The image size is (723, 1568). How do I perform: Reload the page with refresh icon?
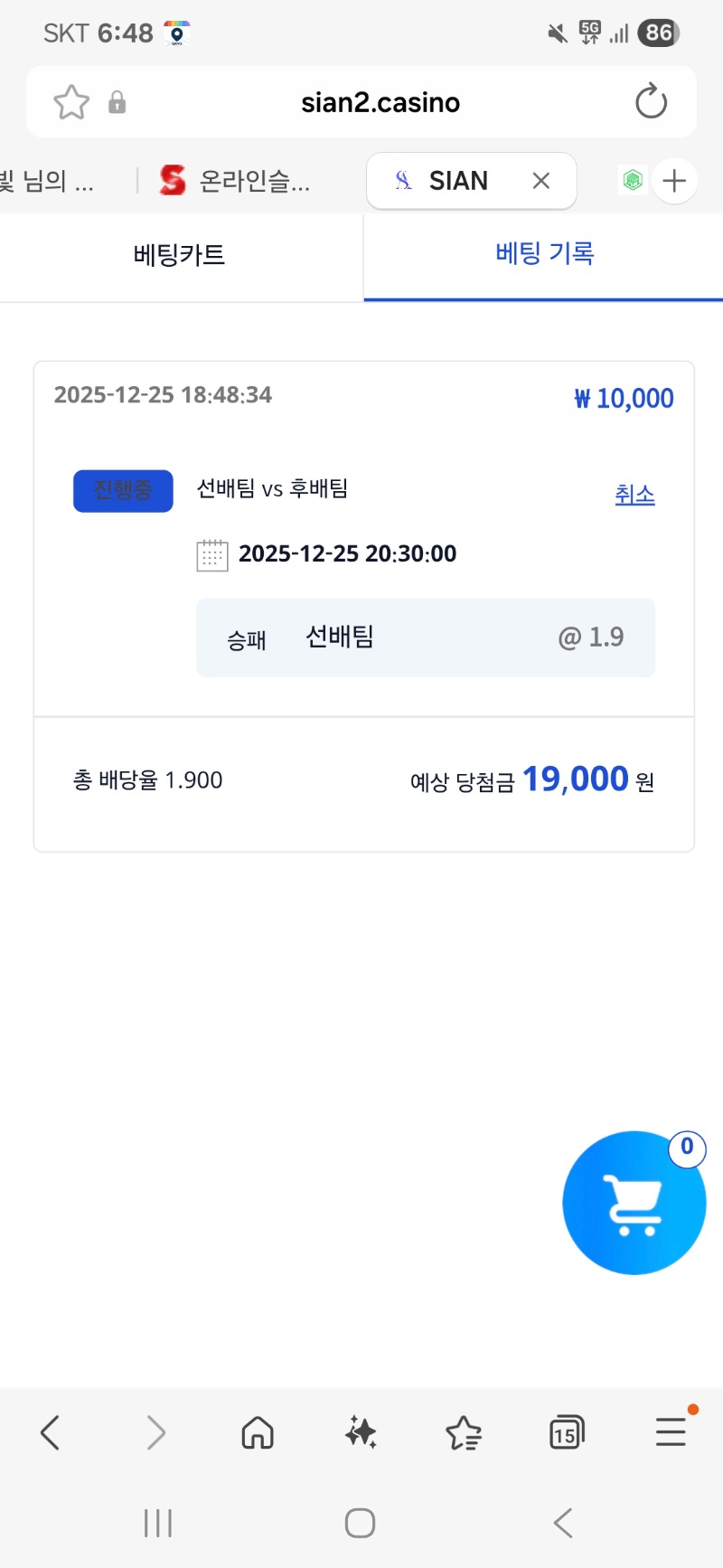pyautogui.click(x=651, y=102)
